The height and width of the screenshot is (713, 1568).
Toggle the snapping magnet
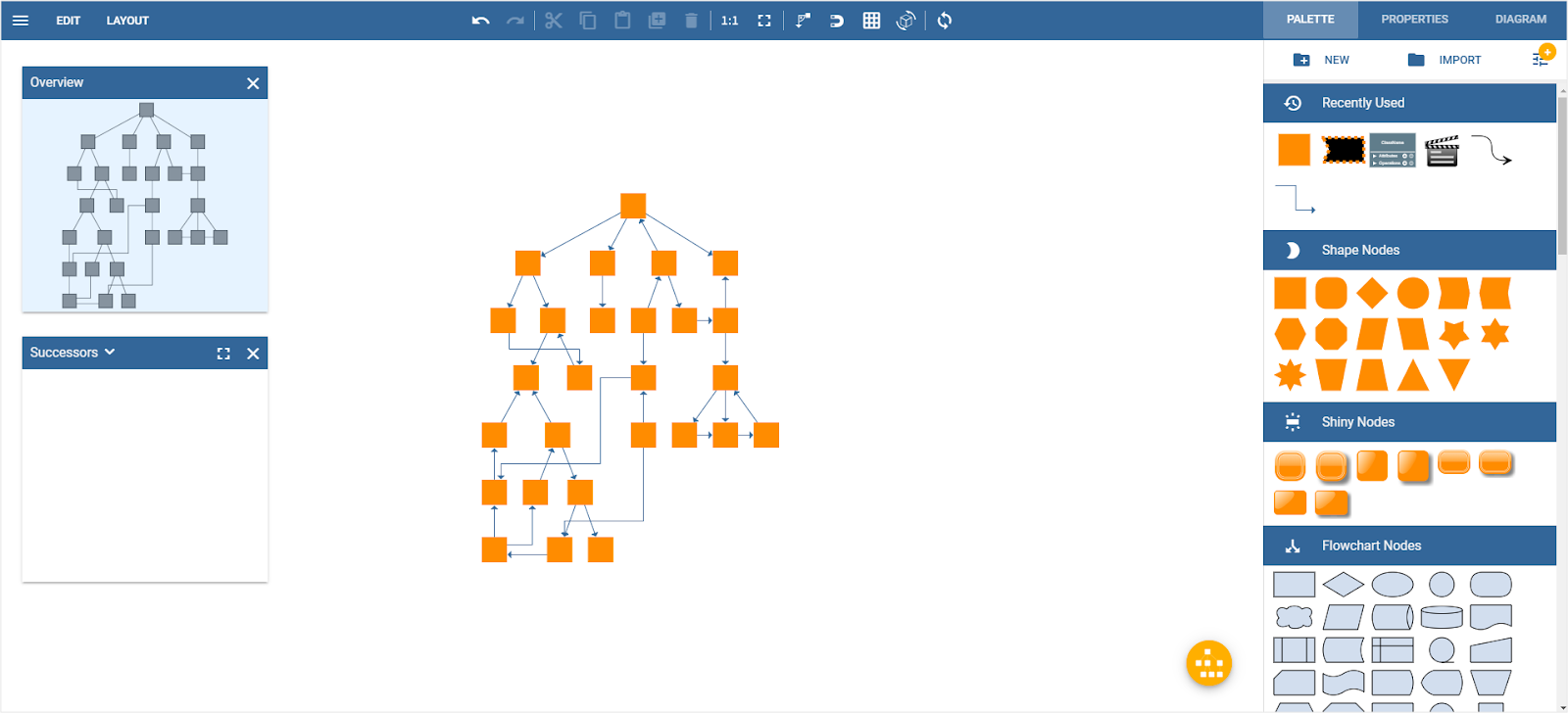click(837, 20)
